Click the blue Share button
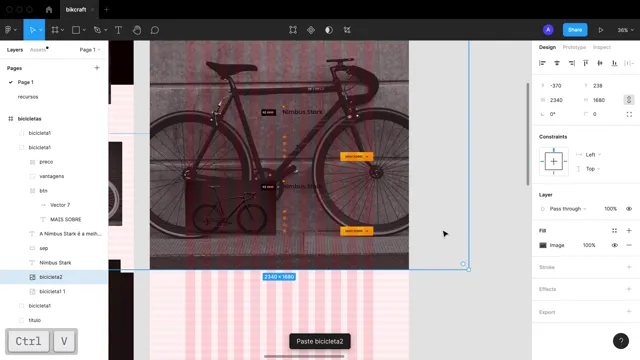 pos(575,30)
